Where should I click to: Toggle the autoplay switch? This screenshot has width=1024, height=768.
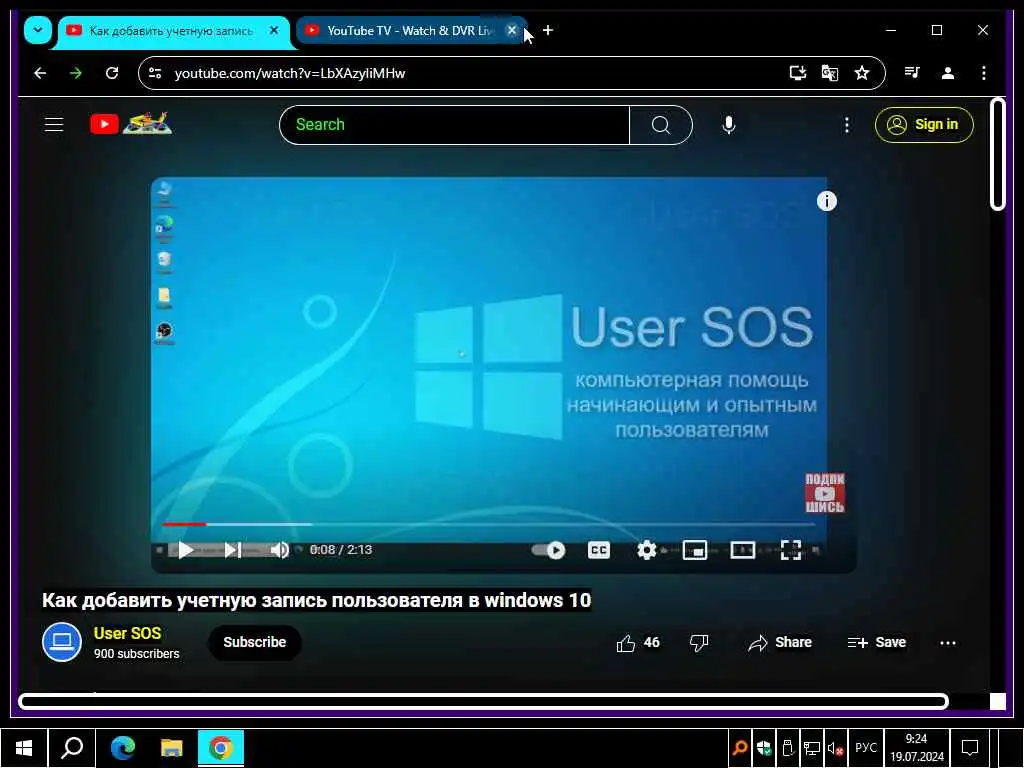[549, 550]
